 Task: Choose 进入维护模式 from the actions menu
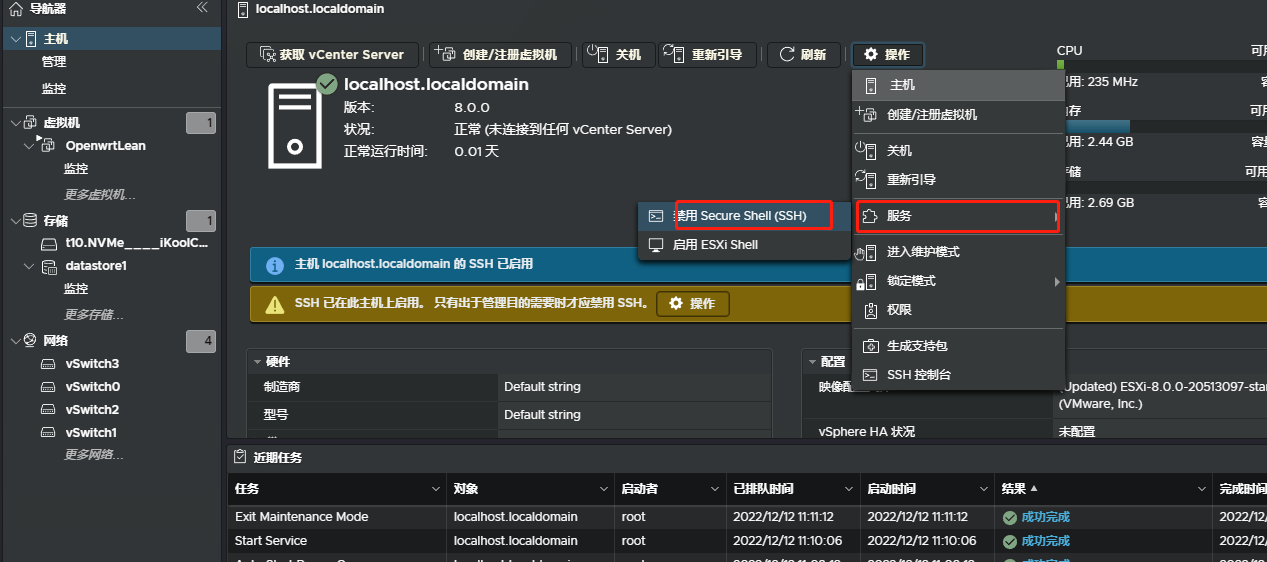coord(922,252)
